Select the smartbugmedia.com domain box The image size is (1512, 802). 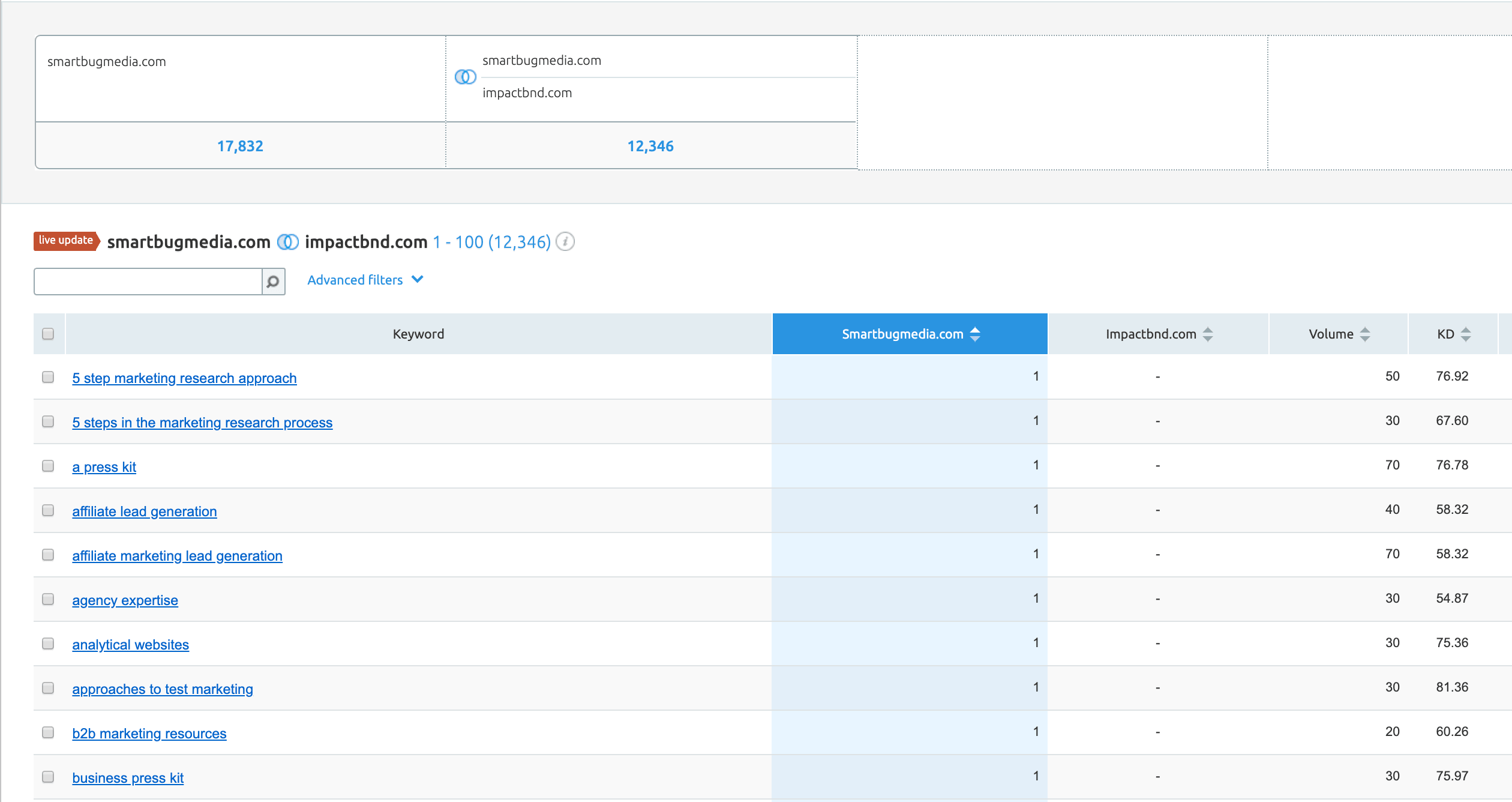(241, 79)
